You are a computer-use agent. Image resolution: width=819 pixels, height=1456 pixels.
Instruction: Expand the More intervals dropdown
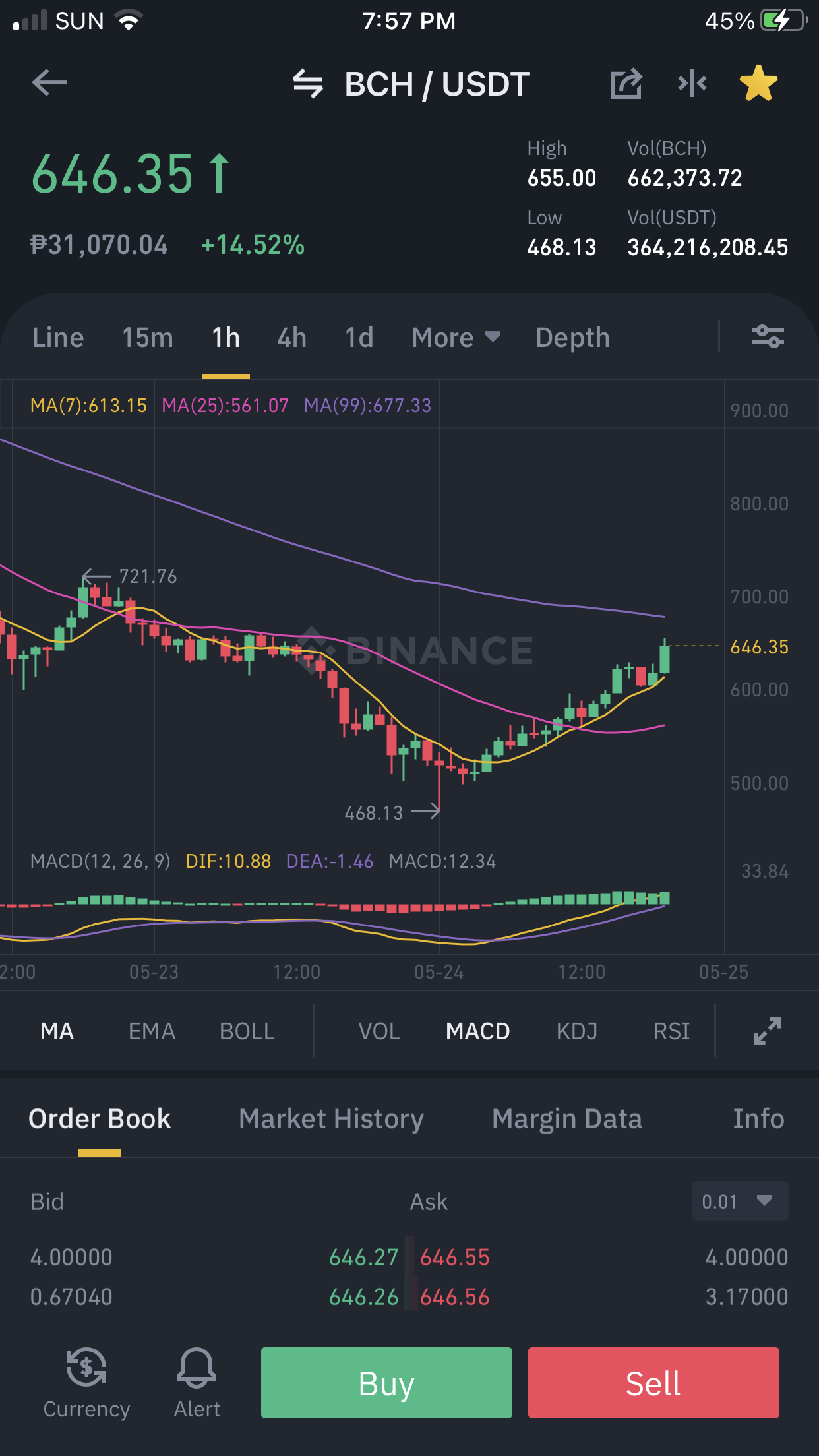(456, 338)
